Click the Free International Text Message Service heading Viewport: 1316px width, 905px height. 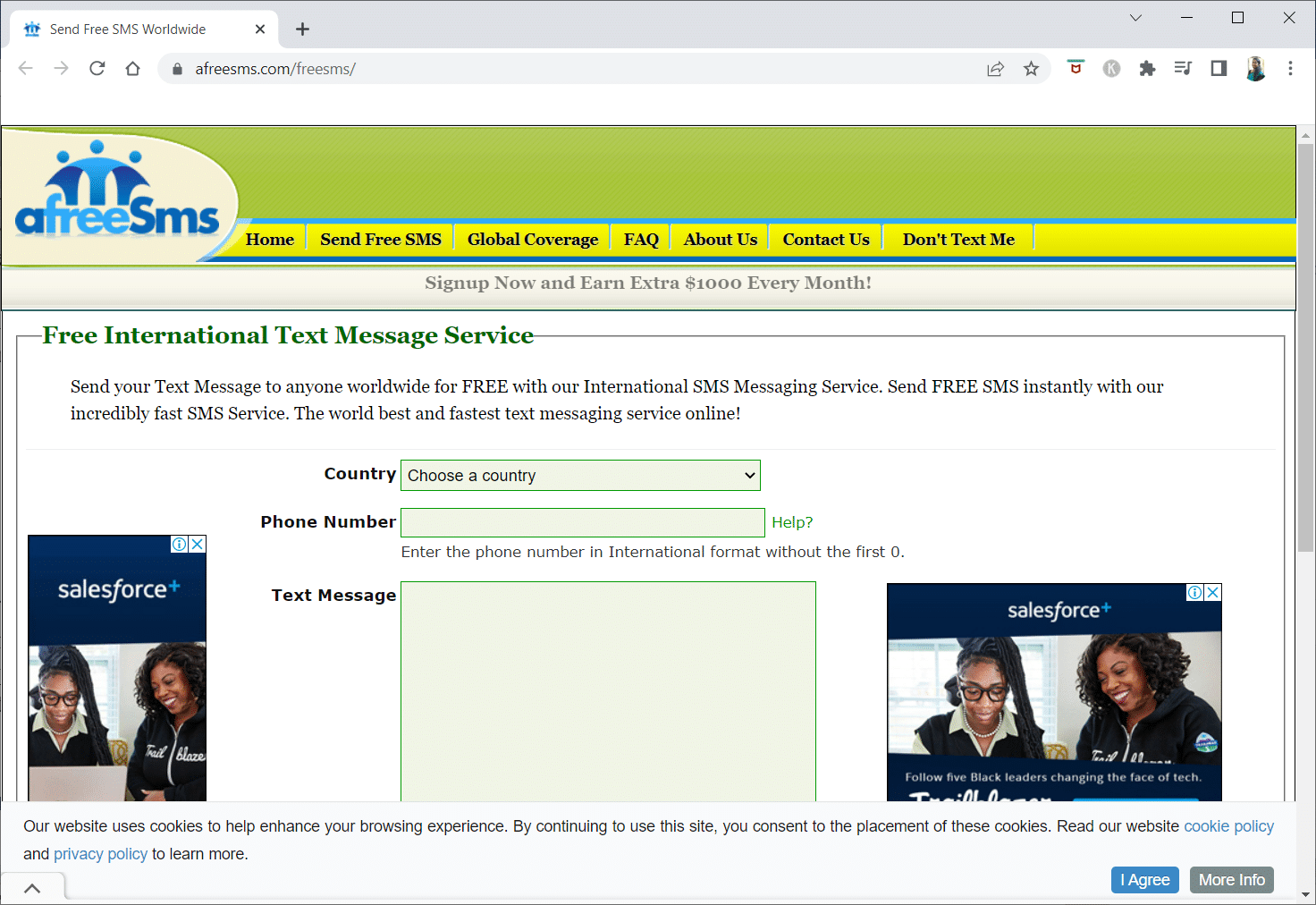288,335
